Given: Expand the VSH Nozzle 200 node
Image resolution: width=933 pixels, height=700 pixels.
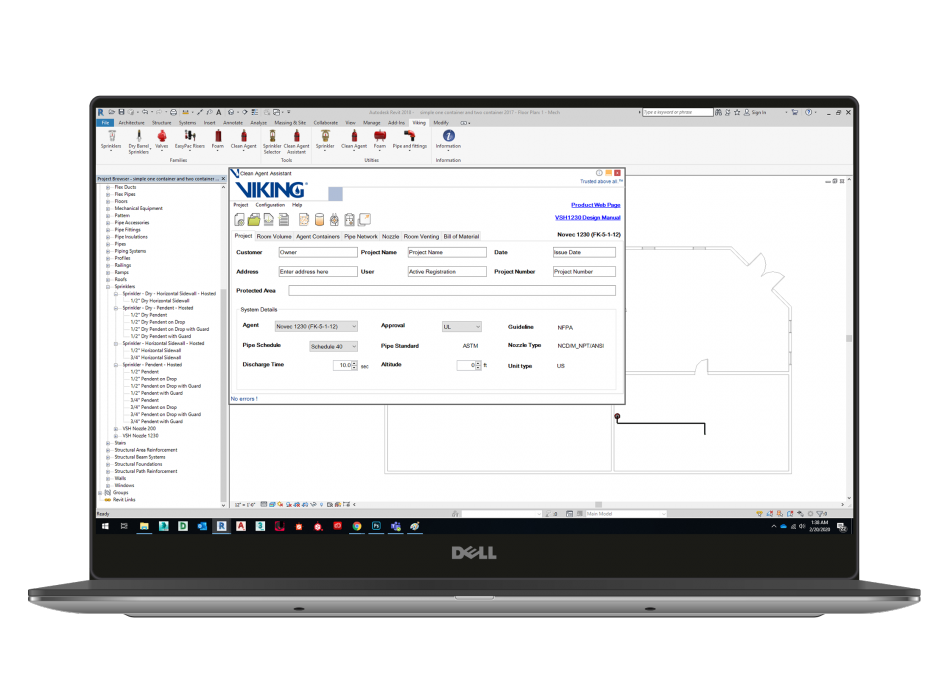Looking at the screenshot, I should (116, 429).
